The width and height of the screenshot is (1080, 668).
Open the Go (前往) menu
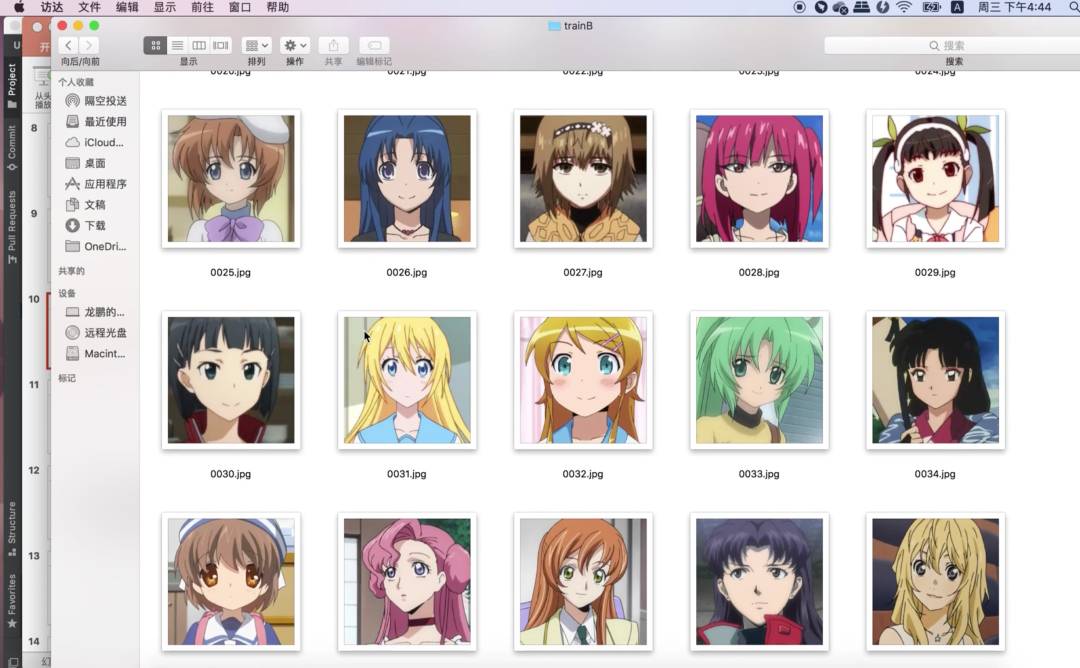[202, 7]
